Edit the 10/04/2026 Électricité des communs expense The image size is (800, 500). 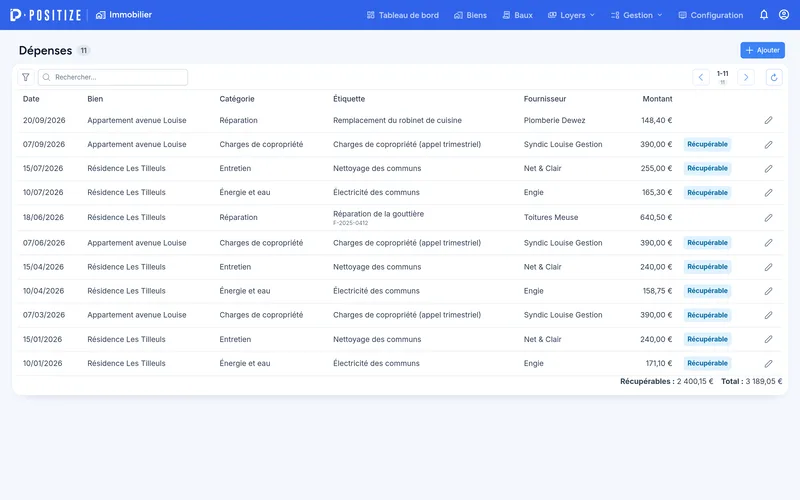[x=768, y=291]
